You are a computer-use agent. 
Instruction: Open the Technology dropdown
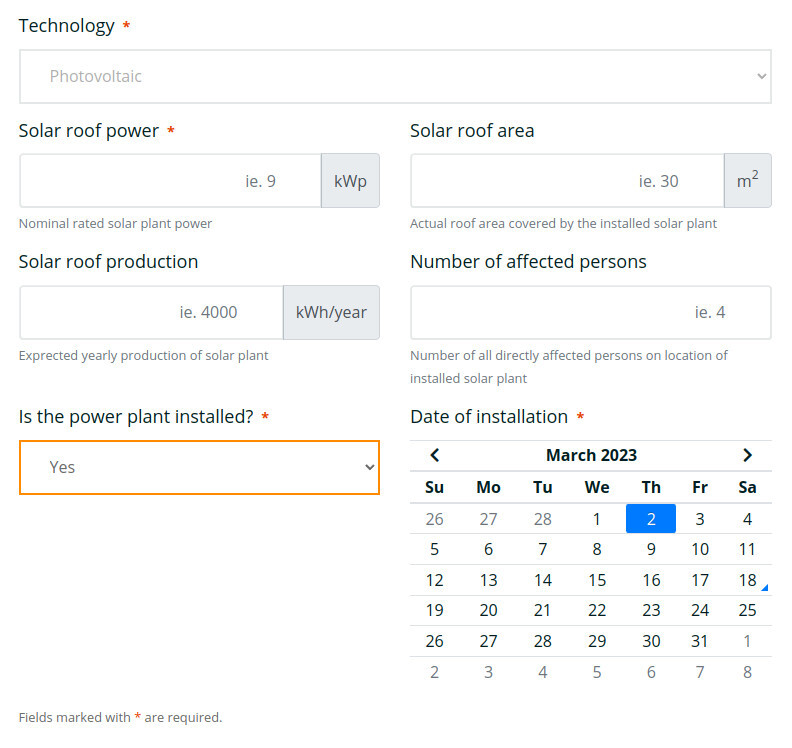click(x=395, y=76)
